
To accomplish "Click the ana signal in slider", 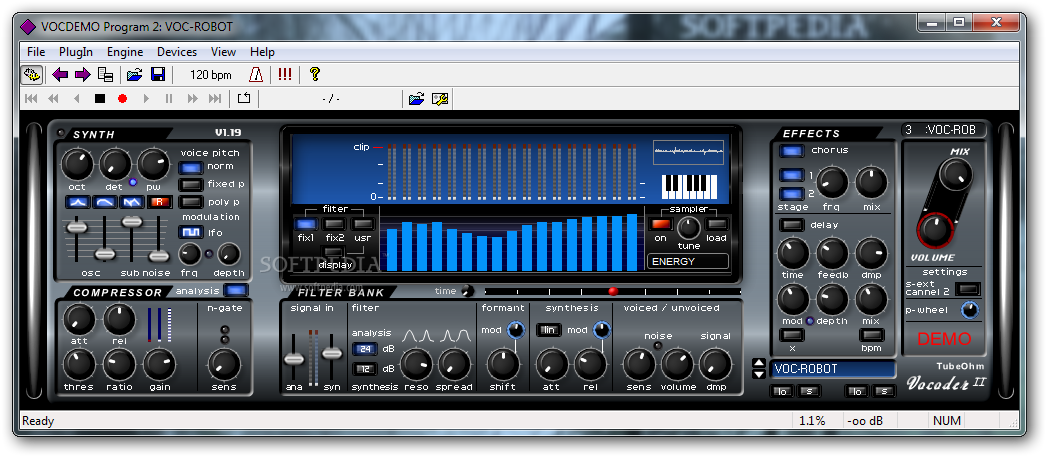I will 294,359.
